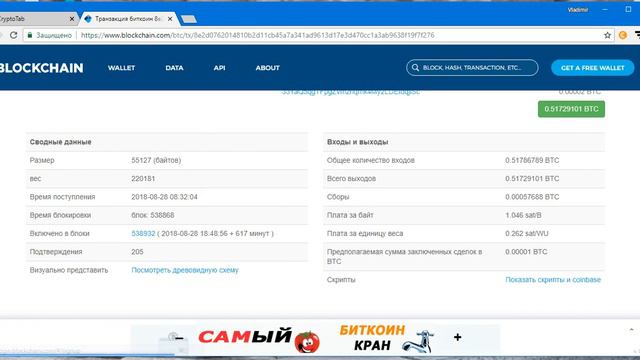Close the Blockchain transaction tab
640x360 pixels.
(170, 19)
